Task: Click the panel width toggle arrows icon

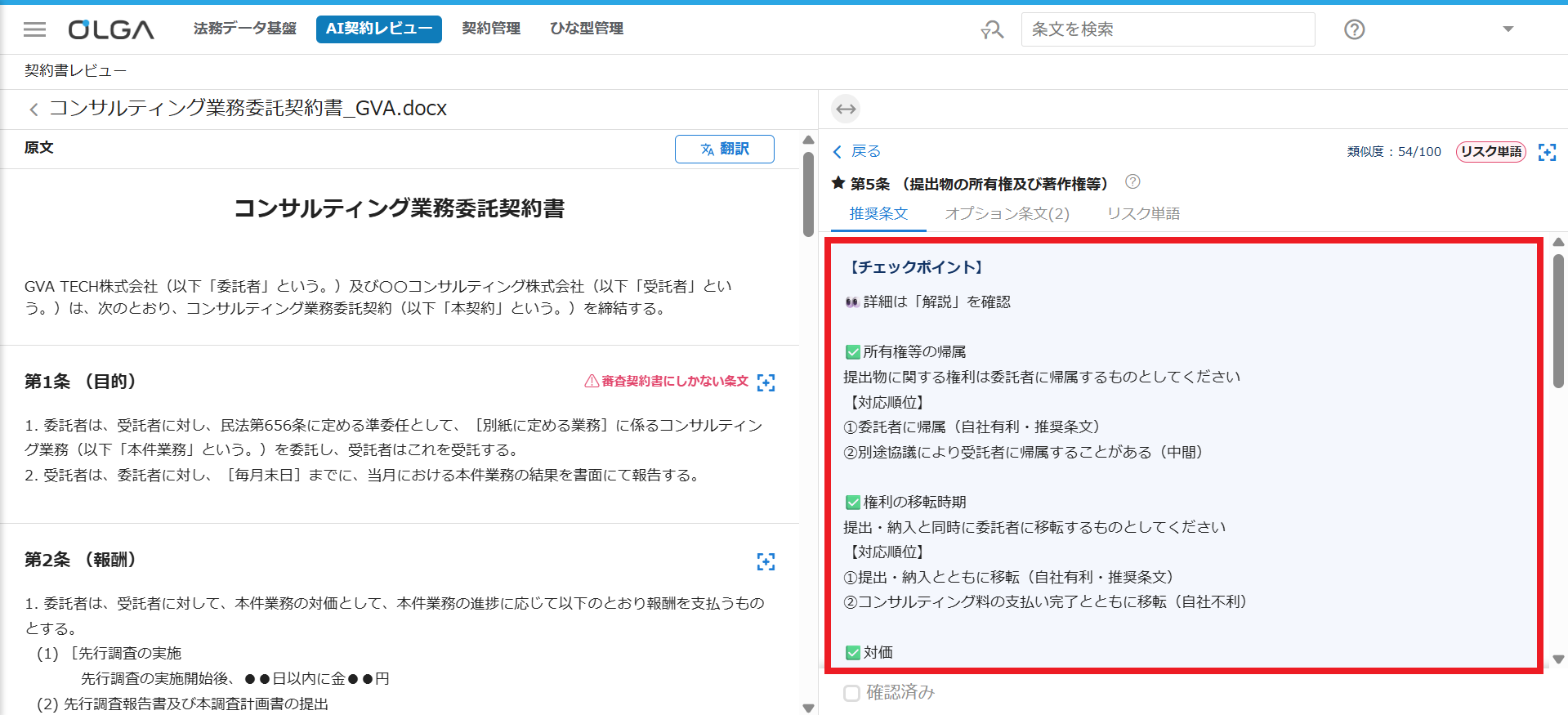Action: click(846, 109)
